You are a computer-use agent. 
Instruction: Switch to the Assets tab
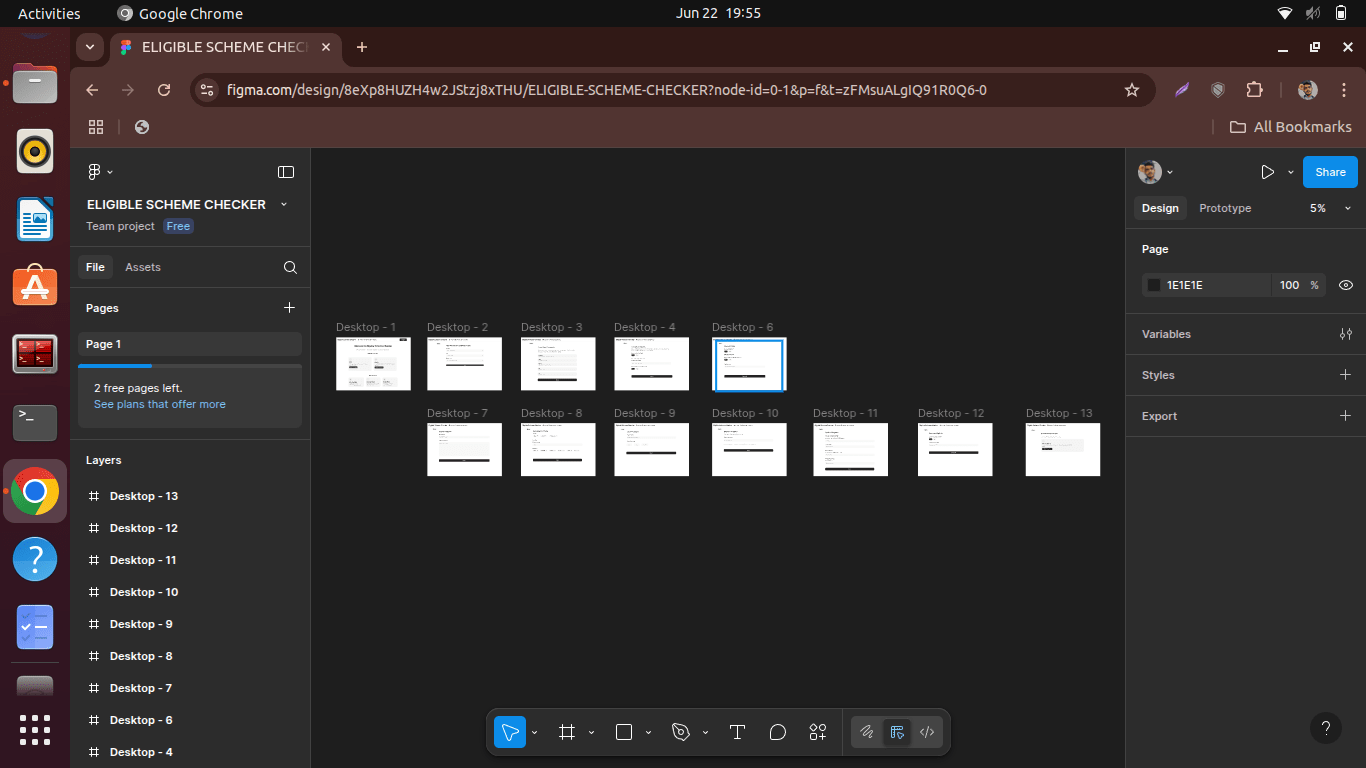click(143, 267)
